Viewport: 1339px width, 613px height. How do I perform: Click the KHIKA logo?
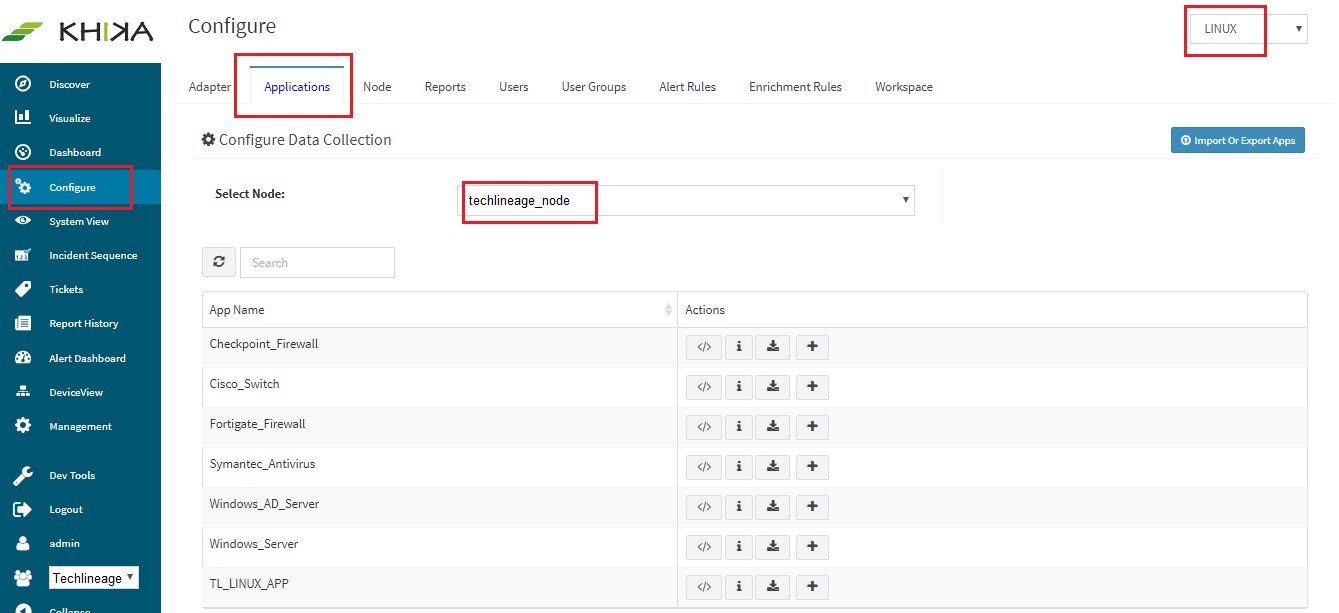coord(78,32)
